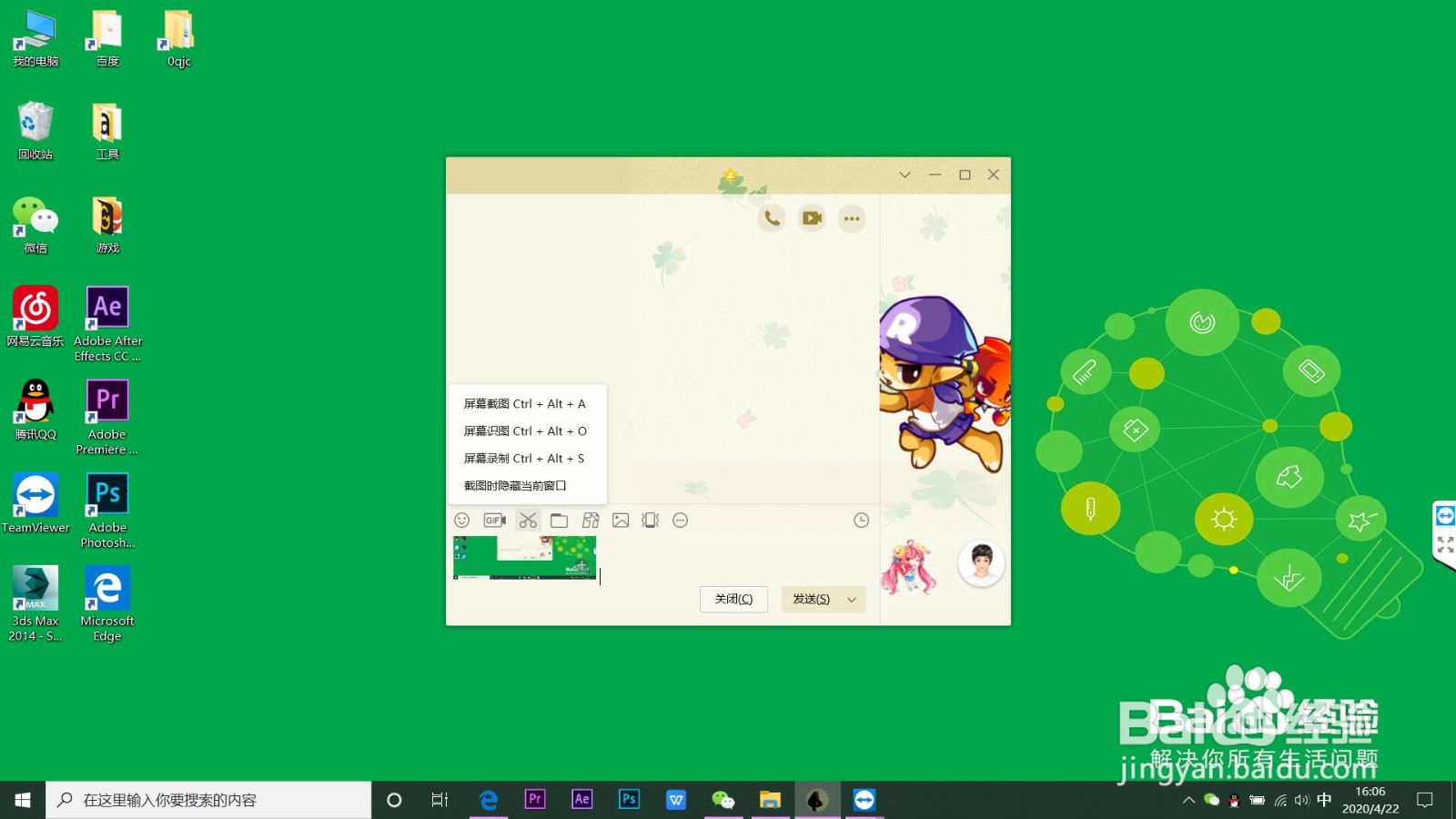Start a voice call with the phone icon
Viewport: 1456px width, 819px height.
coord(771,218)
